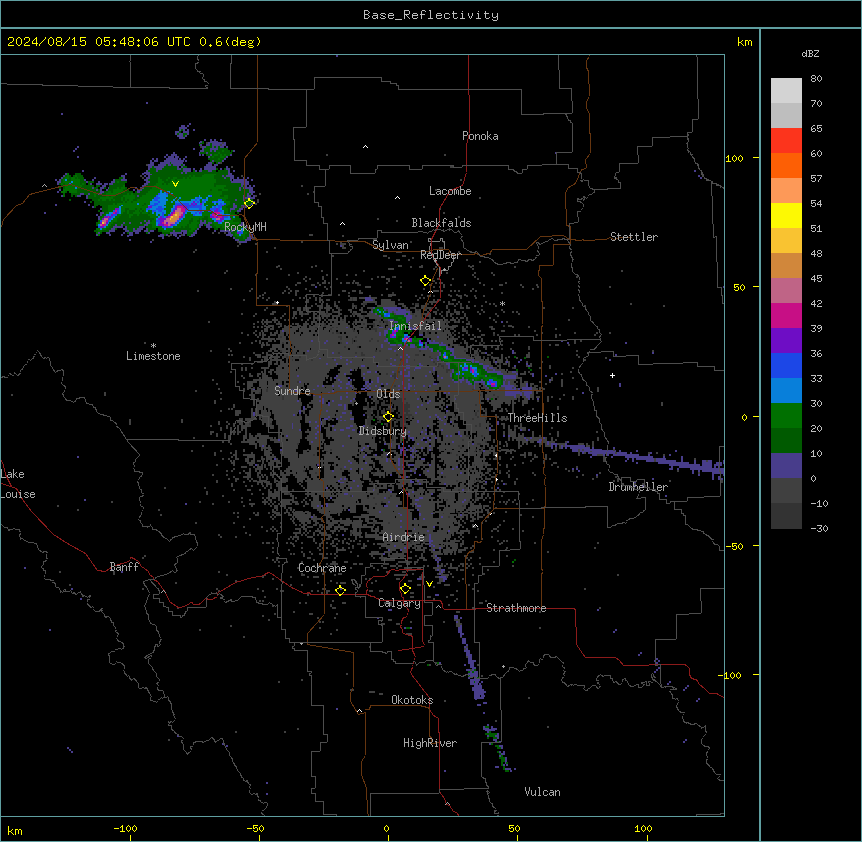Pick the light gray top swatch below 80
The width and height of the screenshot is (862, 842).
(786, 91)
